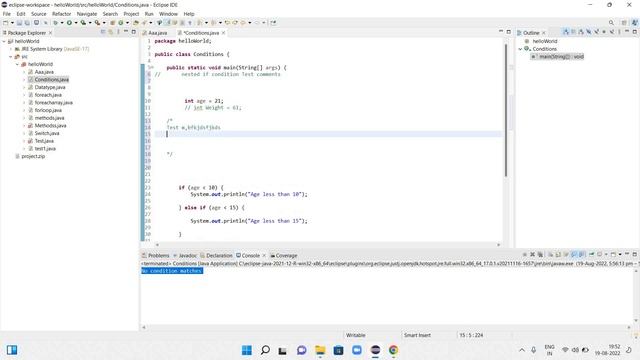Open the Navigate menu

(x=87, y=14)
